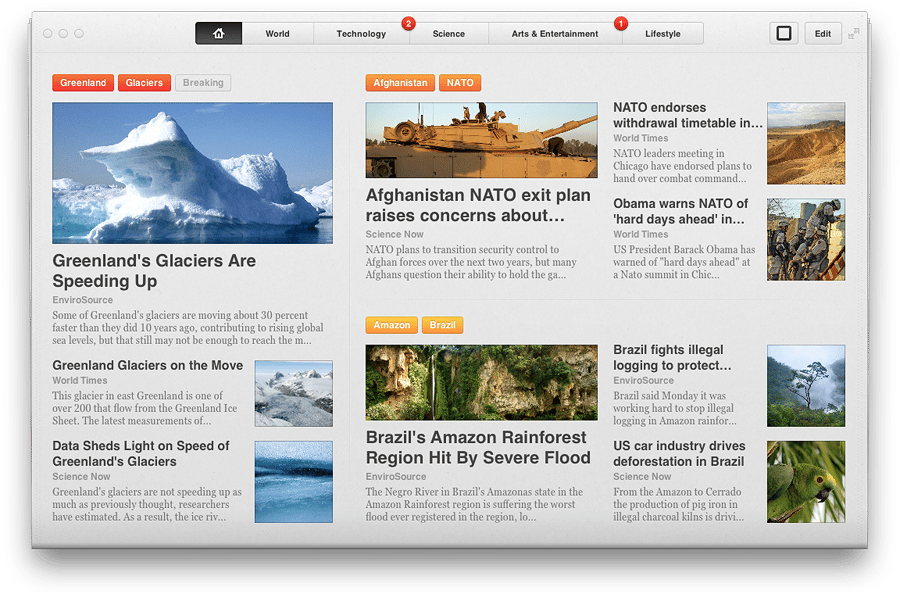
Task: Click the fullscreen arrows icon
Action: pos(854,34)
